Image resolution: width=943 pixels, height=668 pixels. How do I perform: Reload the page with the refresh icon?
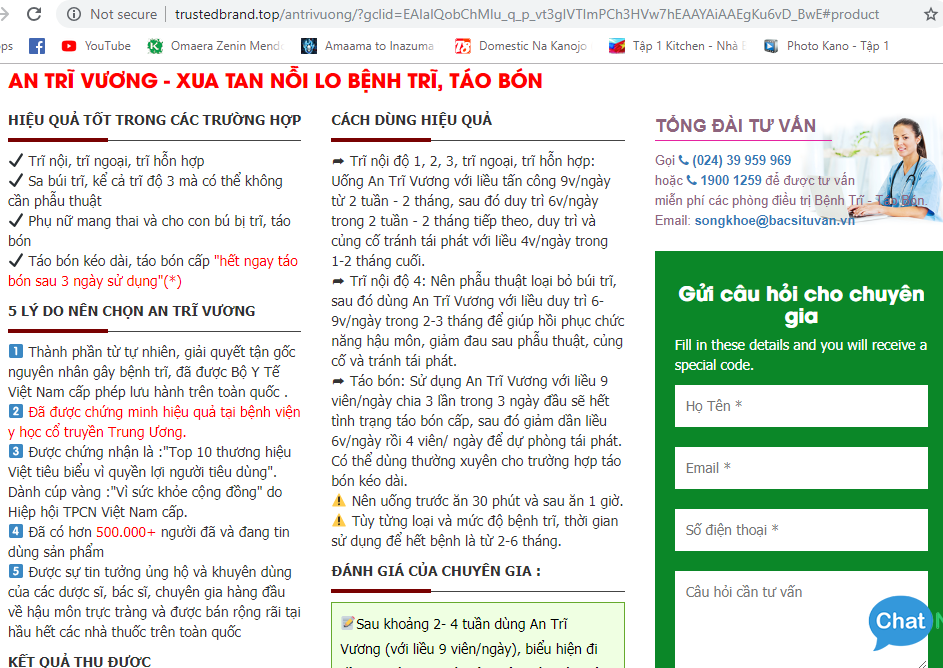click(34, 14)
